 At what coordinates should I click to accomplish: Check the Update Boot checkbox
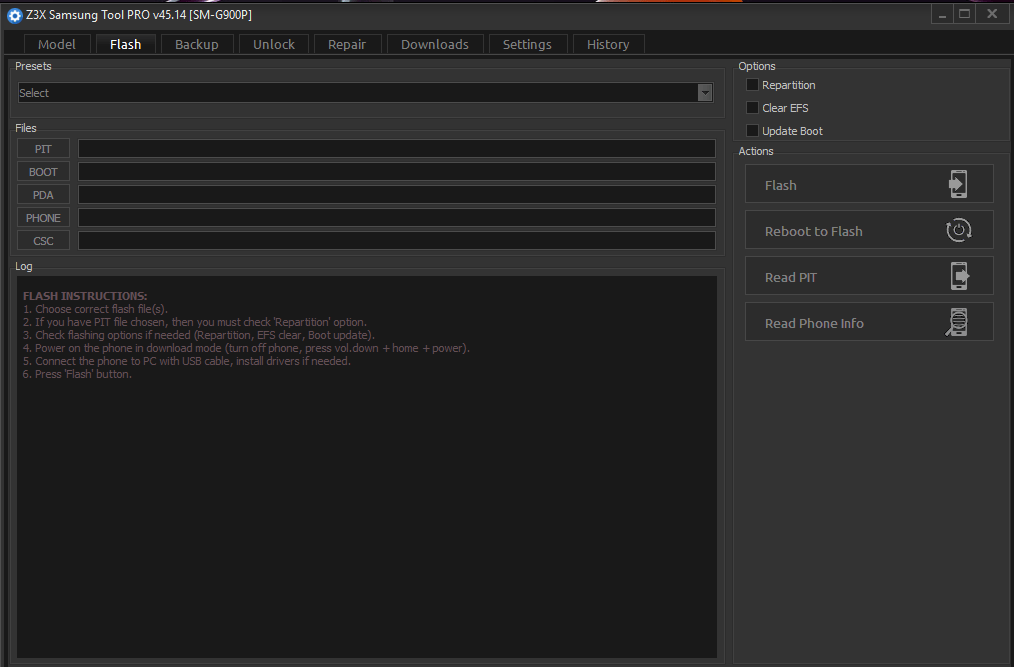point(752,131)
